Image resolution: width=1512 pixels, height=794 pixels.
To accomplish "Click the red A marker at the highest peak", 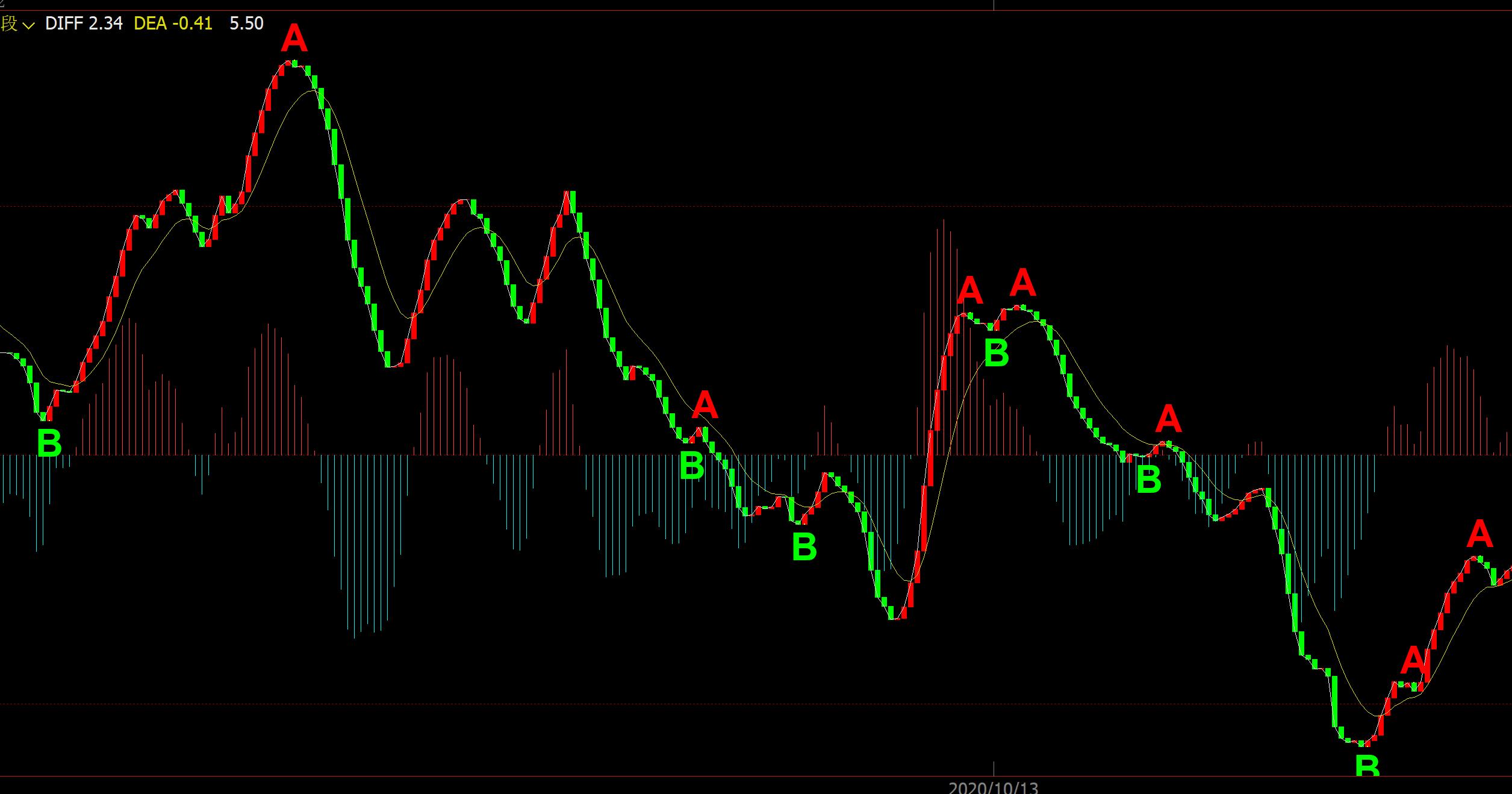I will 294,39.
